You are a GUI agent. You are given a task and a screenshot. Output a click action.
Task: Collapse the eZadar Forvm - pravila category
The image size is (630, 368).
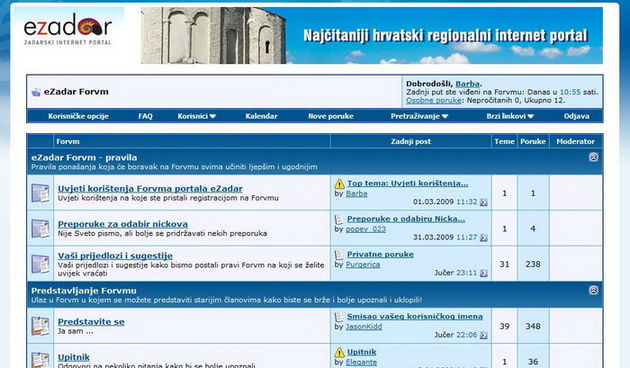pyautogui.click(x=593, y=157)
